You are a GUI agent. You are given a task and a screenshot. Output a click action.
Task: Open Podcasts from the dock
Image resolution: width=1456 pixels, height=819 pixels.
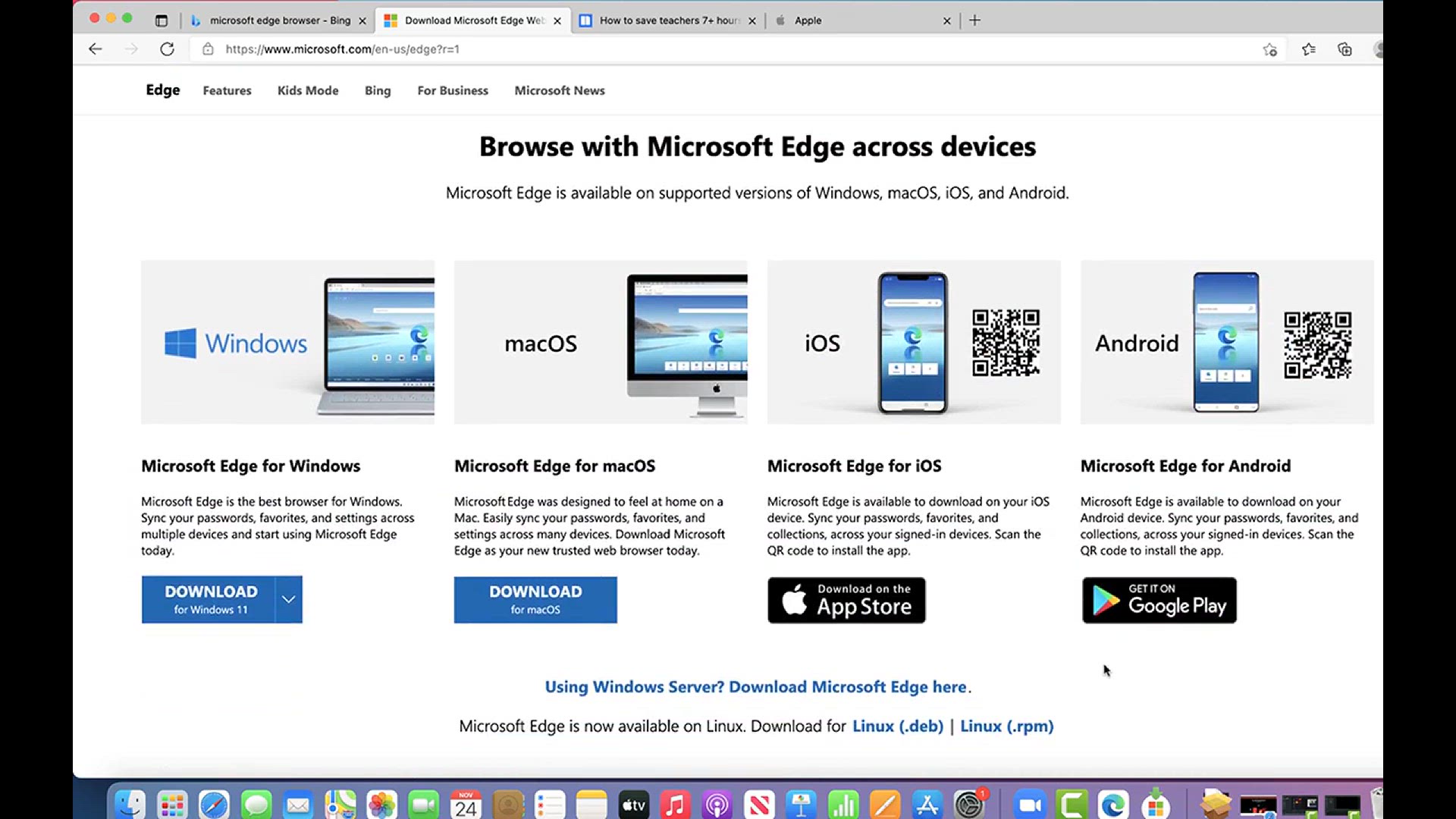[717, 805]
